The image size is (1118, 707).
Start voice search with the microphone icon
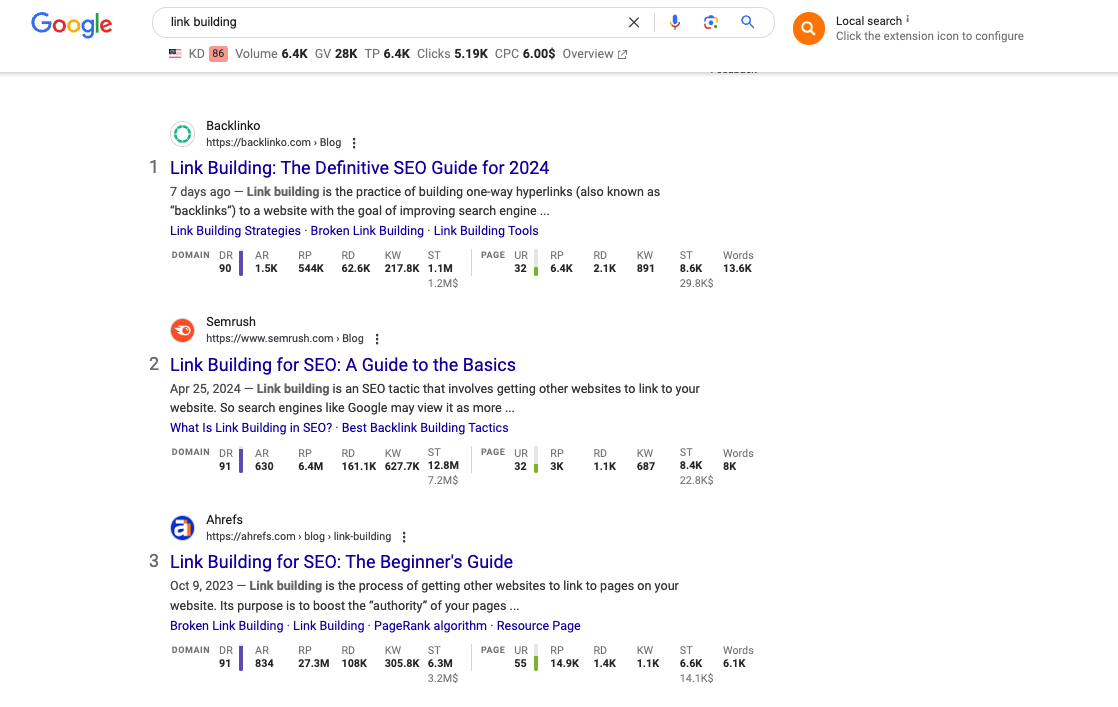pyautogui.click(x=675, y=21)
